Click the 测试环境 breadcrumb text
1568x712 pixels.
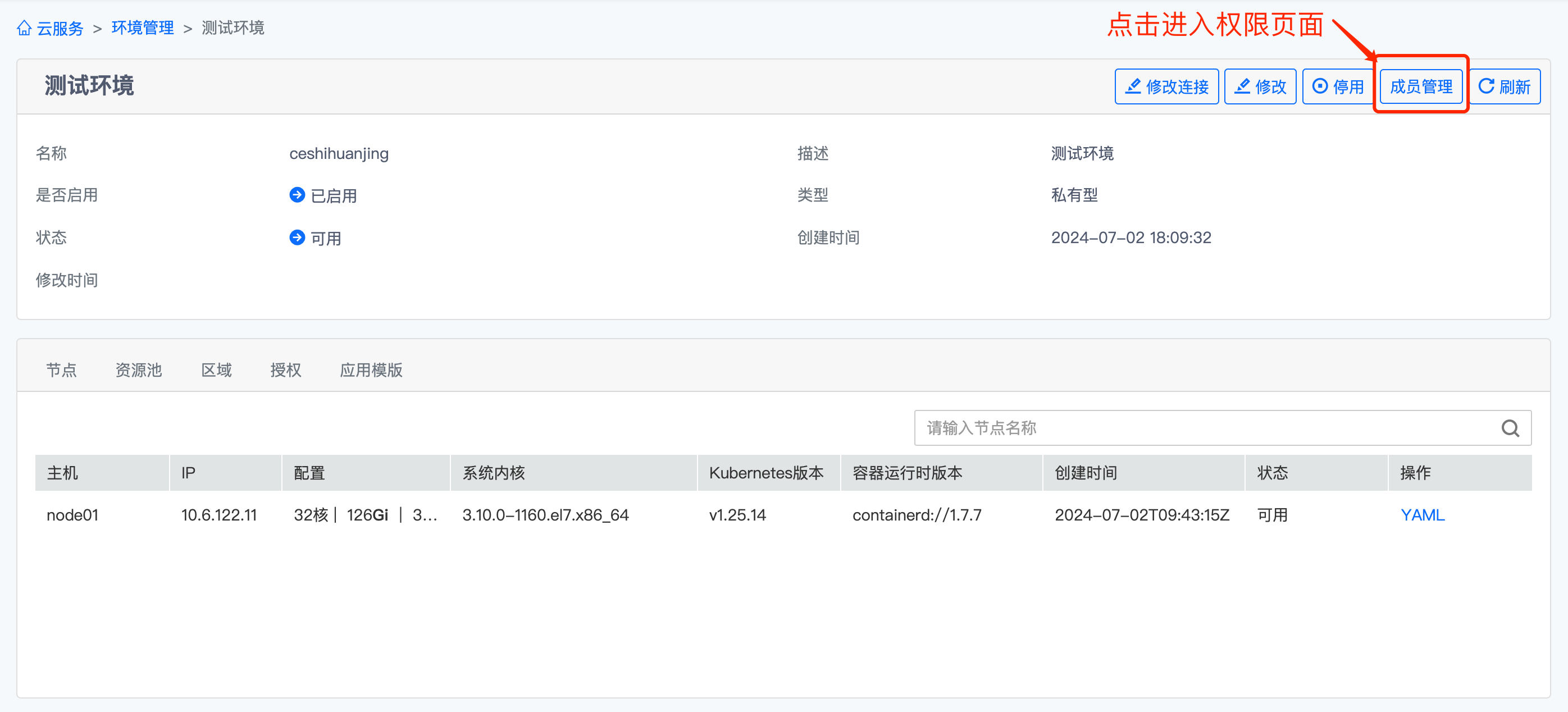233,28
